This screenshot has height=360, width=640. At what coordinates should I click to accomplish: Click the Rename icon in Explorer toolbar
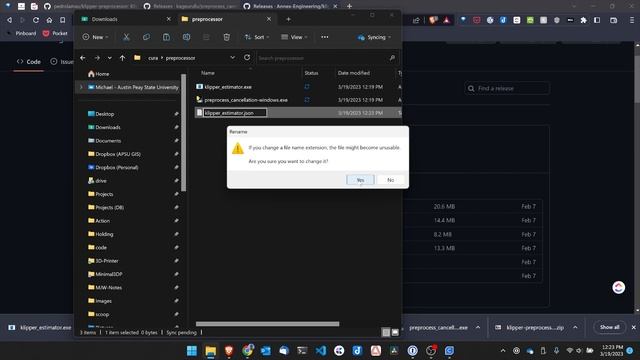click(x=186, y=37)
